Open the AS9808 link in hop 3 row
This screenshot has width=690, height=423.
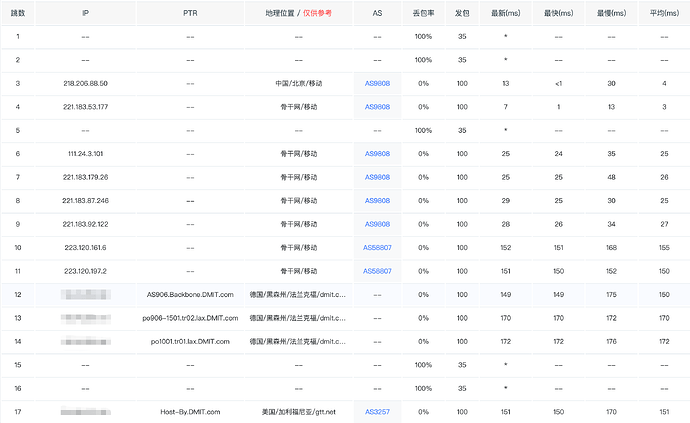[x=377, y=83]
